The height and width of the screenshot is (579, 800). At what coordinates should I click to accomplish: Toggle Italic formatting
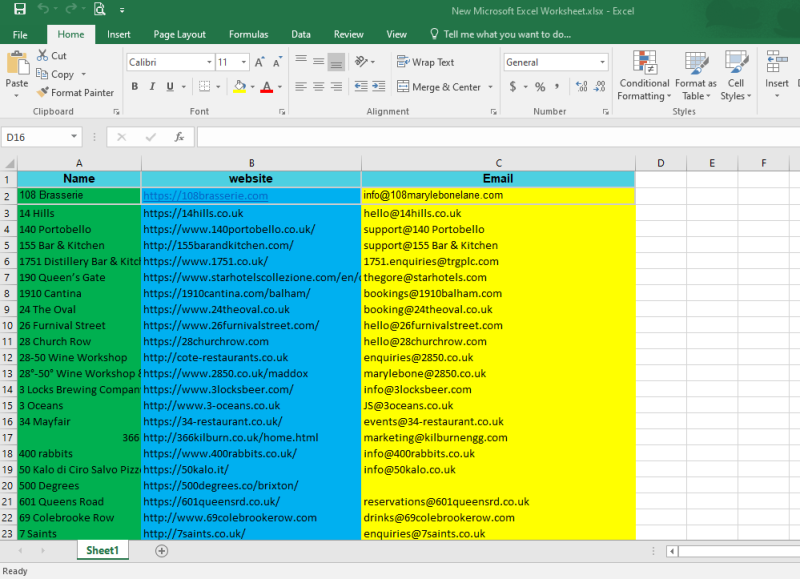tap(152, 86)
